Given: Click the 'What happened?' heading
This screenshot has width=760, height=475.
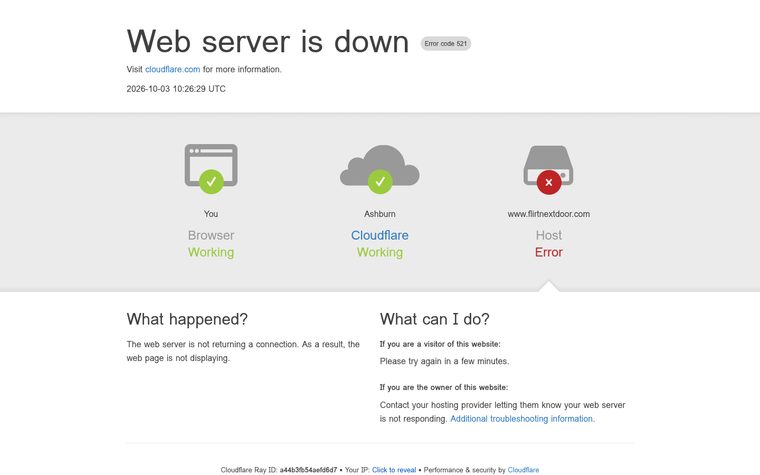Looking at the screenshot, I should click(x=187, y=319).
